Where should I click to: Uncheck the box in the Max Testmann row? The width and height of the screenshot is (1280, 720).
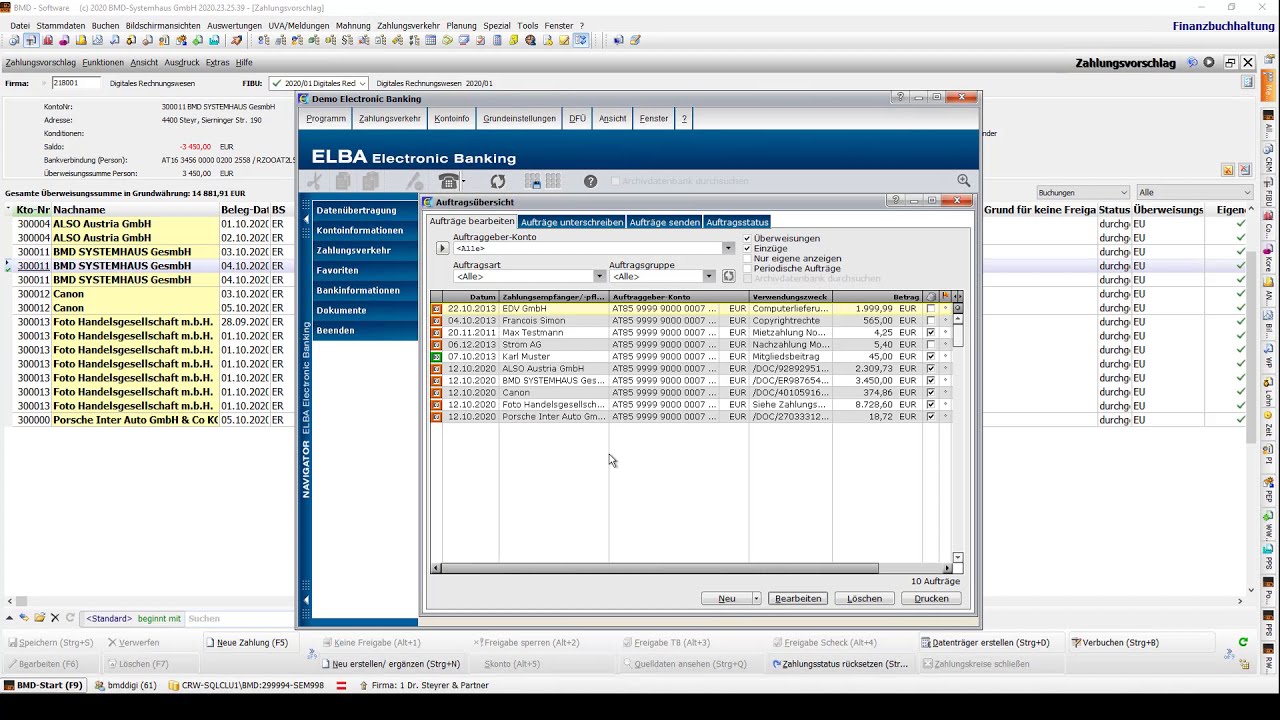coord(931,333)
